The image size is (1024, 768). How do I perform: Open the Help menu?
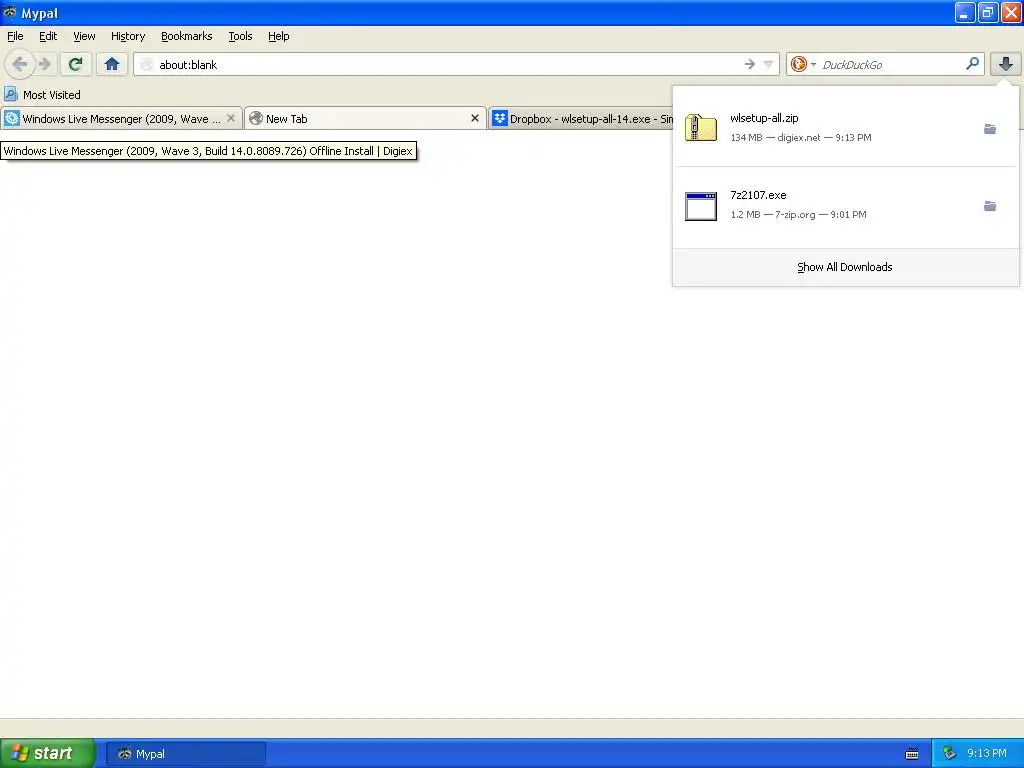click(x=279, y=36)
